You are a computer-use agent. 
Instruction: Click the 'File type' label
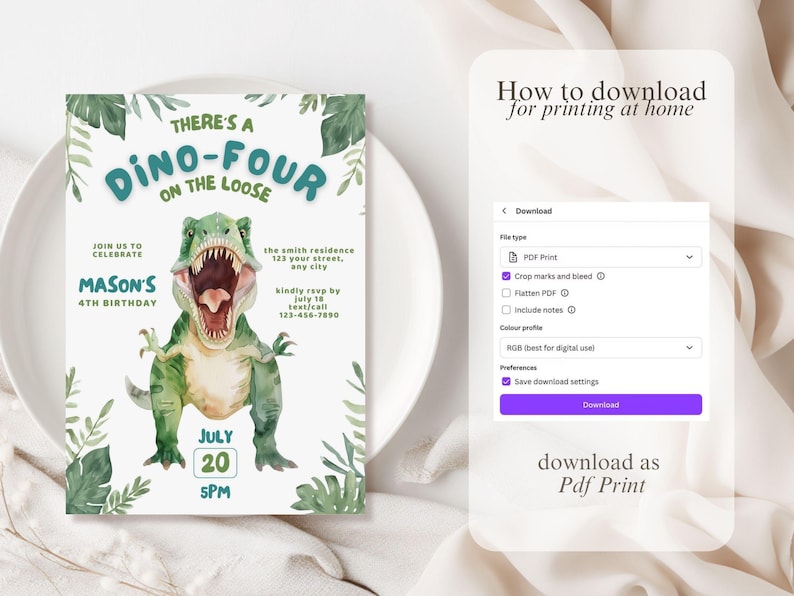click(513, 237)
